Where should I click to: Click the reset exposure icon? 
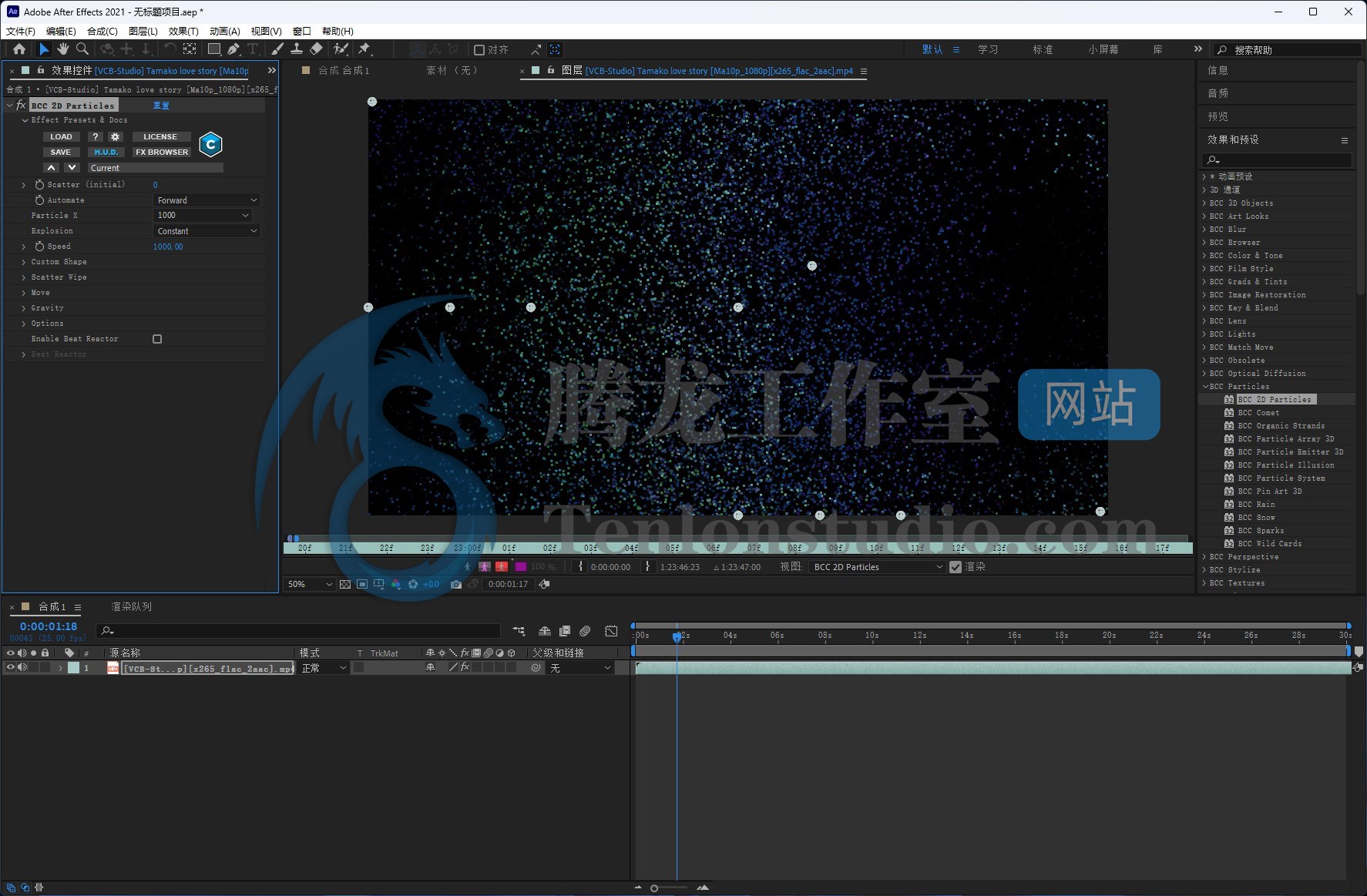coord(413,585)
